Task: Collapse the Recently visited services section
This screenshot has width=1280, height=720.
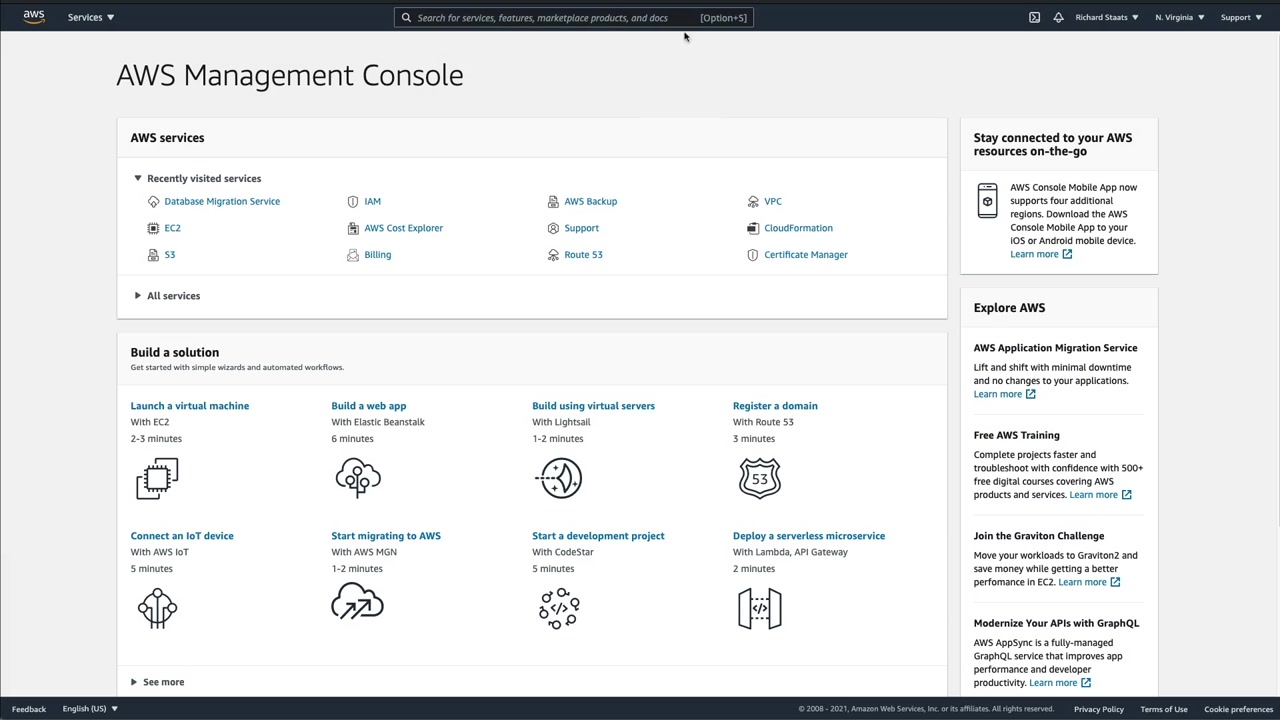Action: (138, 178)
